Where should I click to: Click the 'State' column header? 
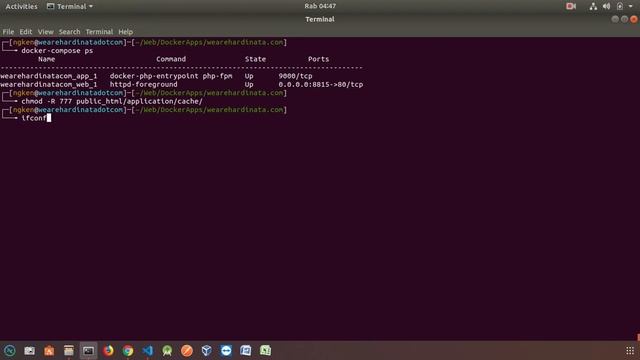click(256, 59)
